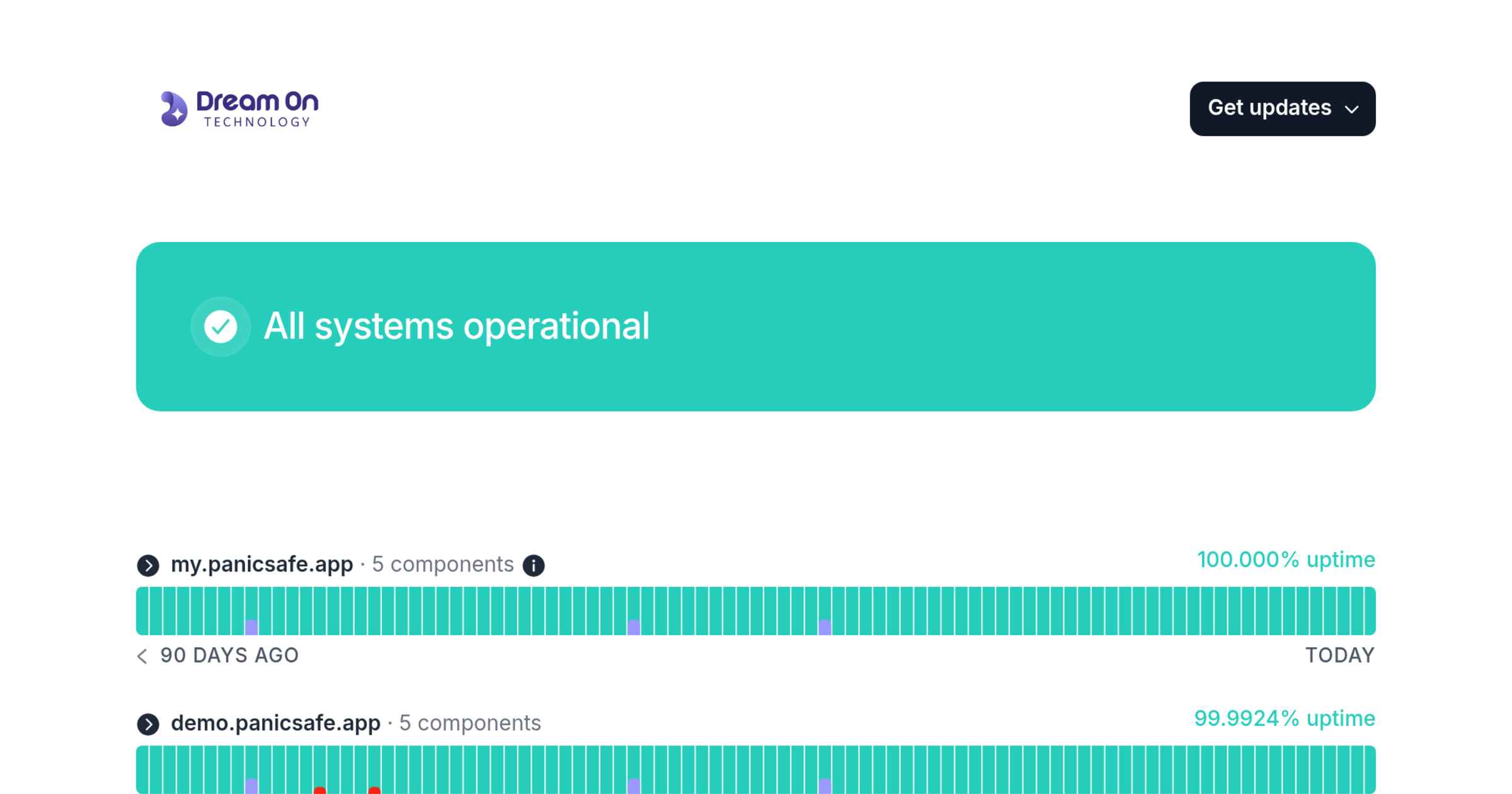
Task: Click the 90 DAYS AGO label
Action: (229, 655)
